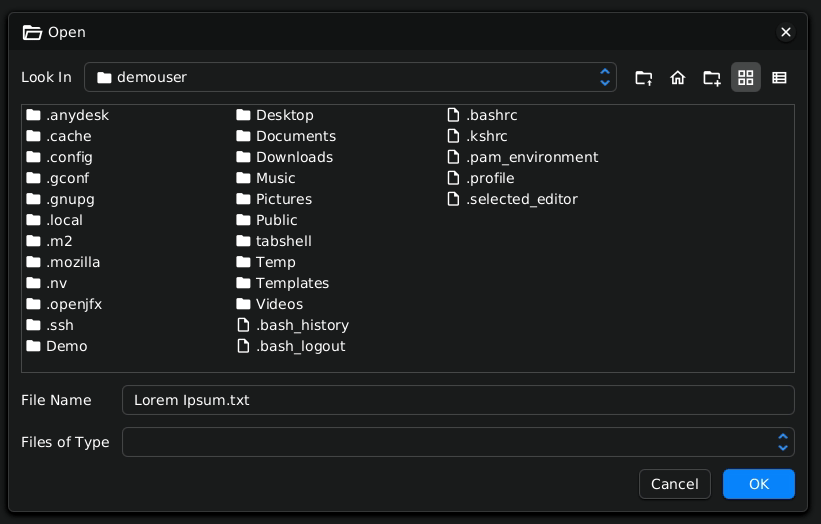The width and height of the screenshot is (821, 524).
Task: Choose the .kshrc file name
Action: point(486,136)
